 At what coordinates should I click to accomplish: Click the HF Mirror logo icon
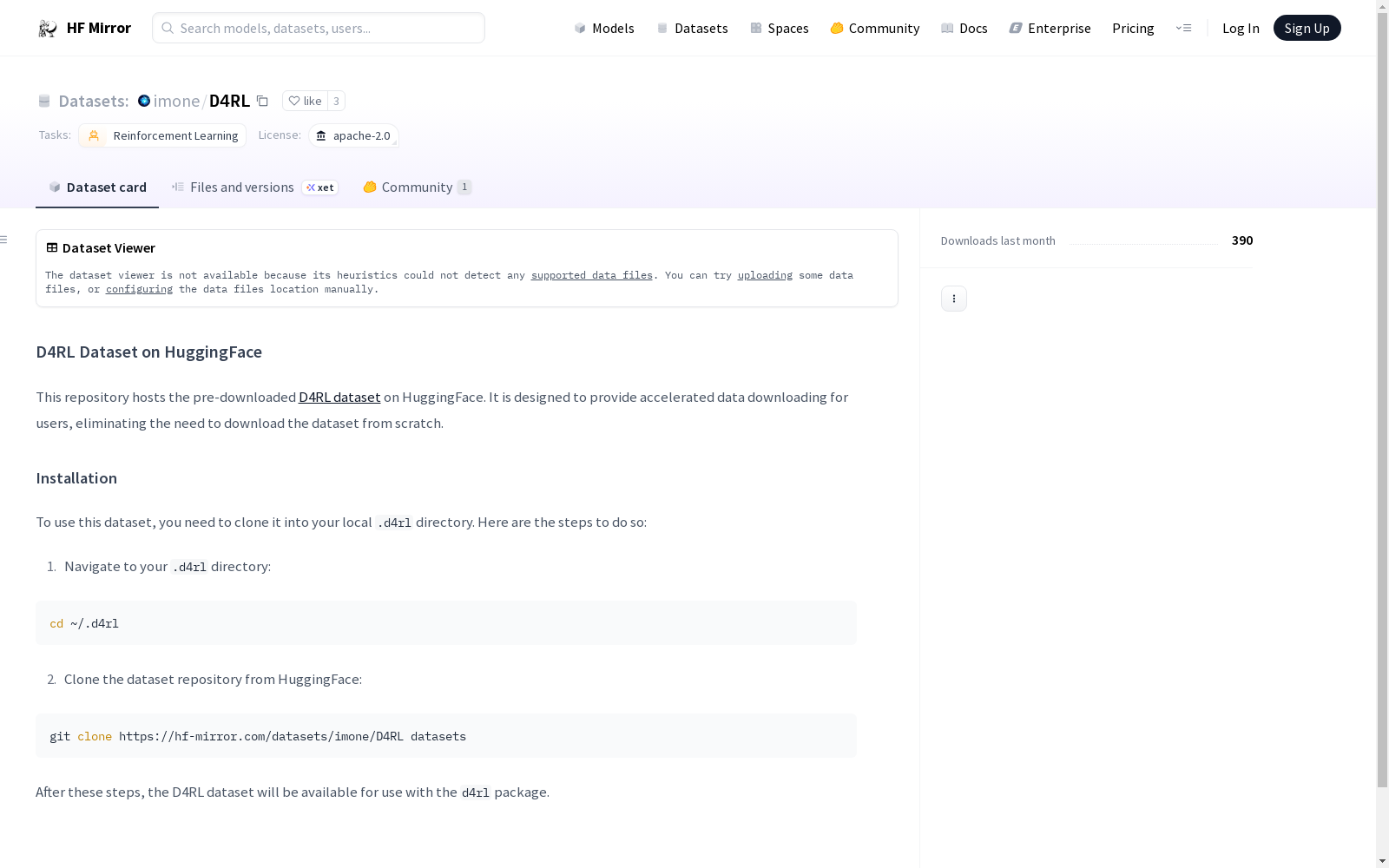tap(48, 29)
